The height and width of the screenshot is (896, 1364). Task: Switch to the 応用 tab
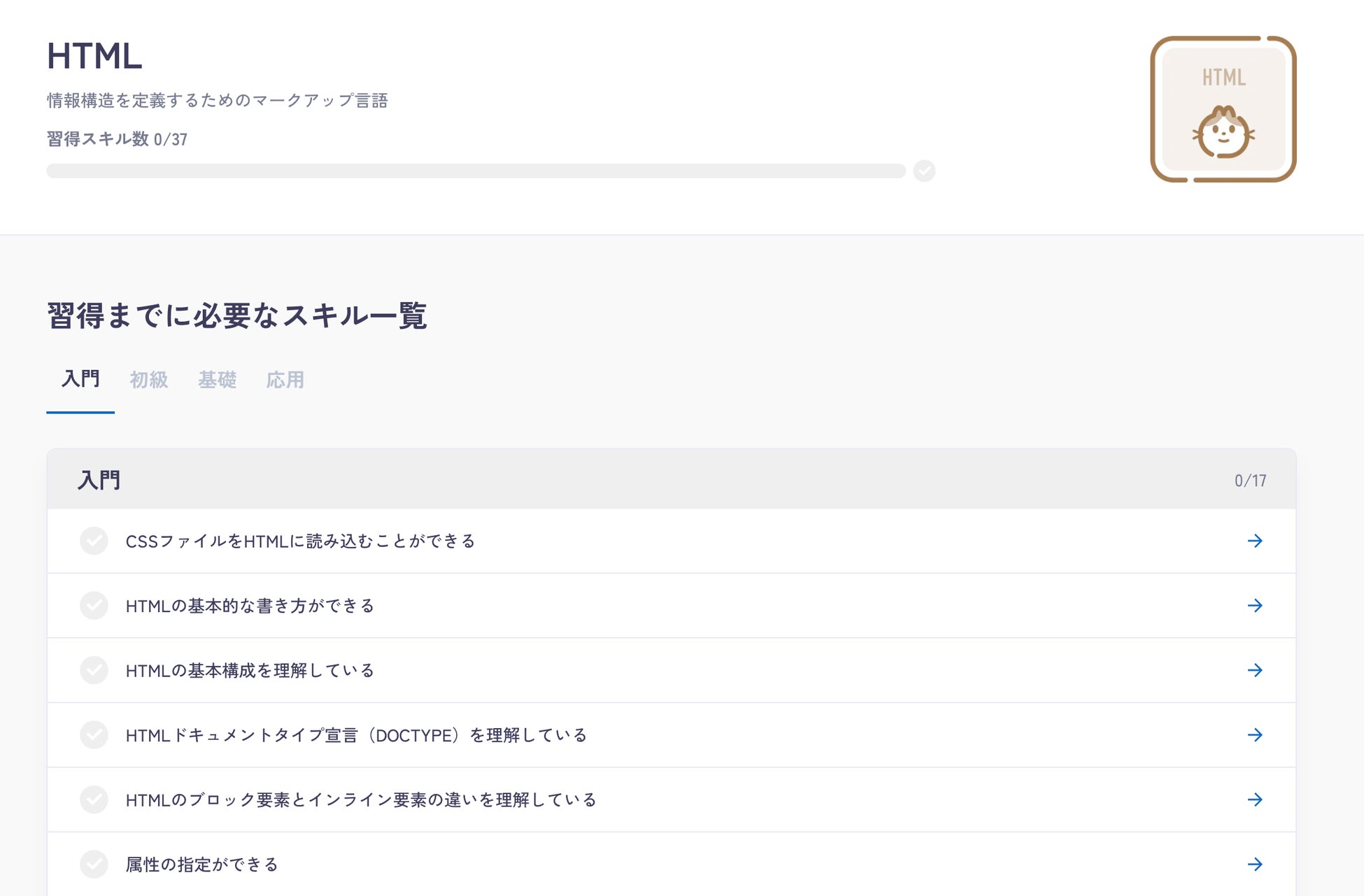click(x=285, y=379)
